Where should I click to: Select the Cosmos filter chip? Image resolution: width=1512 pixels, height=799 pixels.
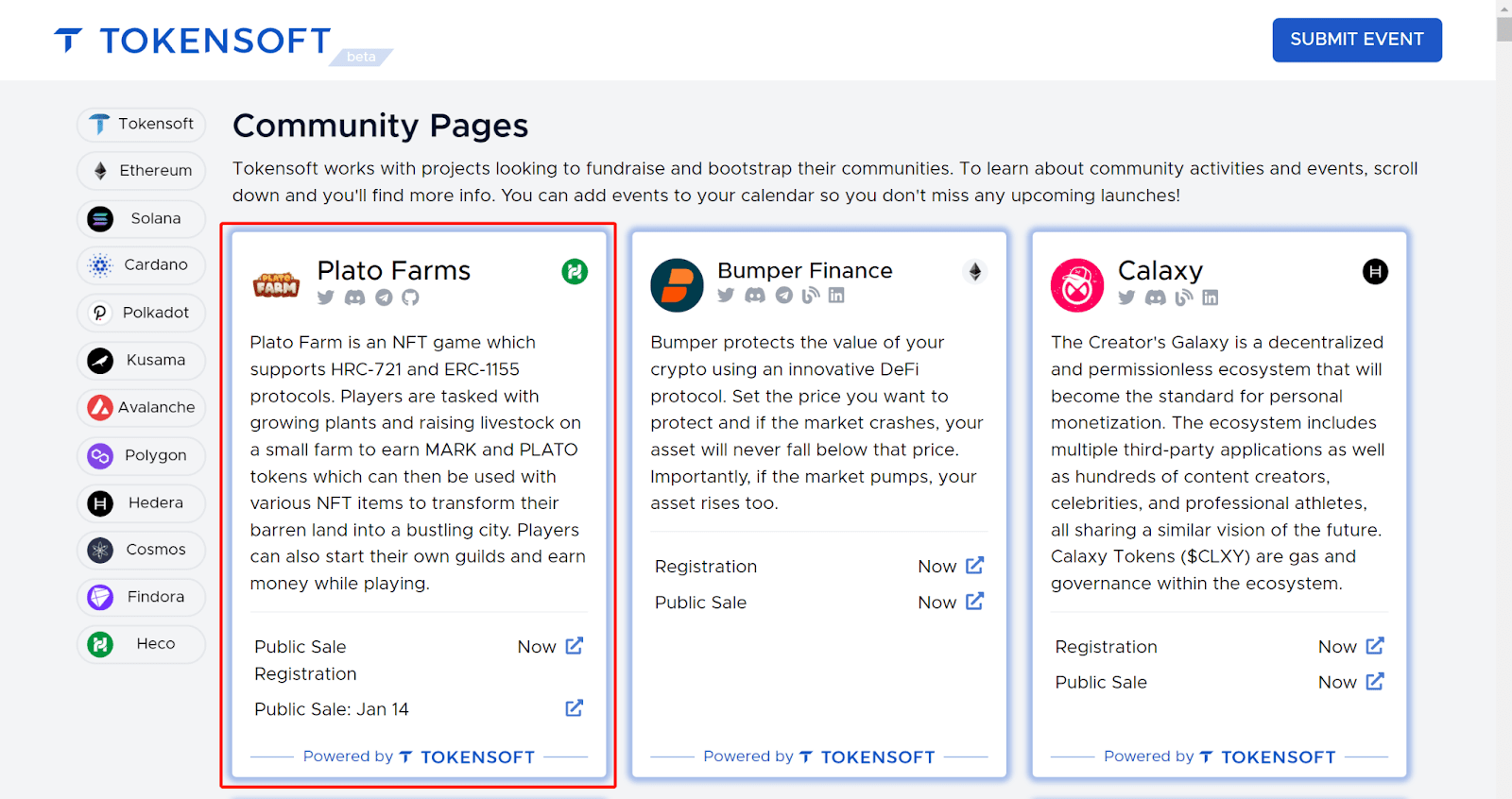pyautogui.click(x=142, y=550)
